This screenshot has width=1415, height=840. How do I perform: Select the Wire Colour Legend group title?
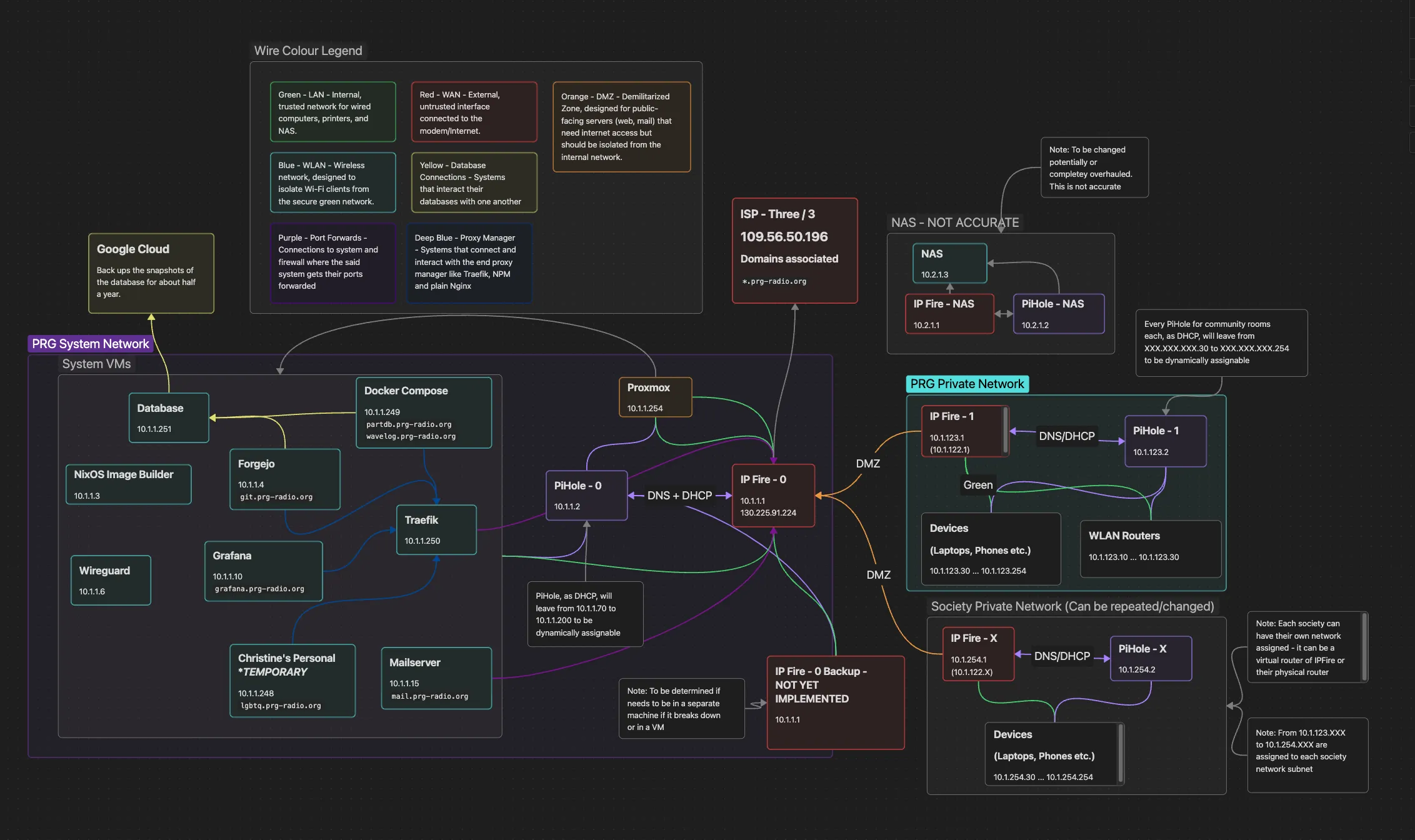coord(308,51)
